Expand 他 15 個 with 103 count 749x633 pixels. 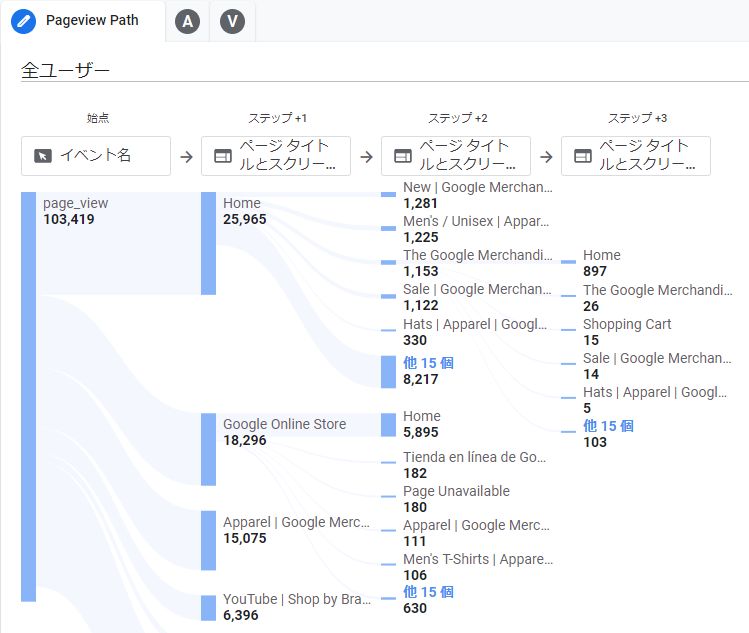[608, 426]
